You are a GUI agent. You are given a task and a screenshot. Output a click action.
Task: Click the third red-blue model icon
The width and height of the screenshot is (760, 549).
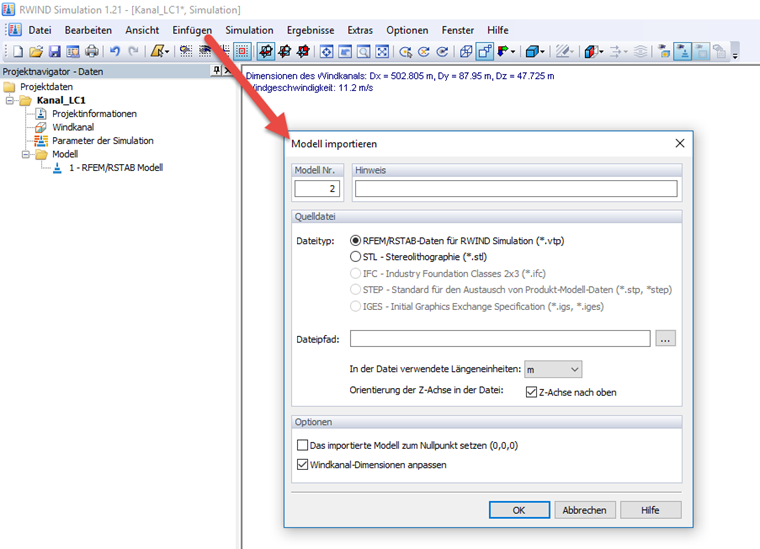pos(303,51)
